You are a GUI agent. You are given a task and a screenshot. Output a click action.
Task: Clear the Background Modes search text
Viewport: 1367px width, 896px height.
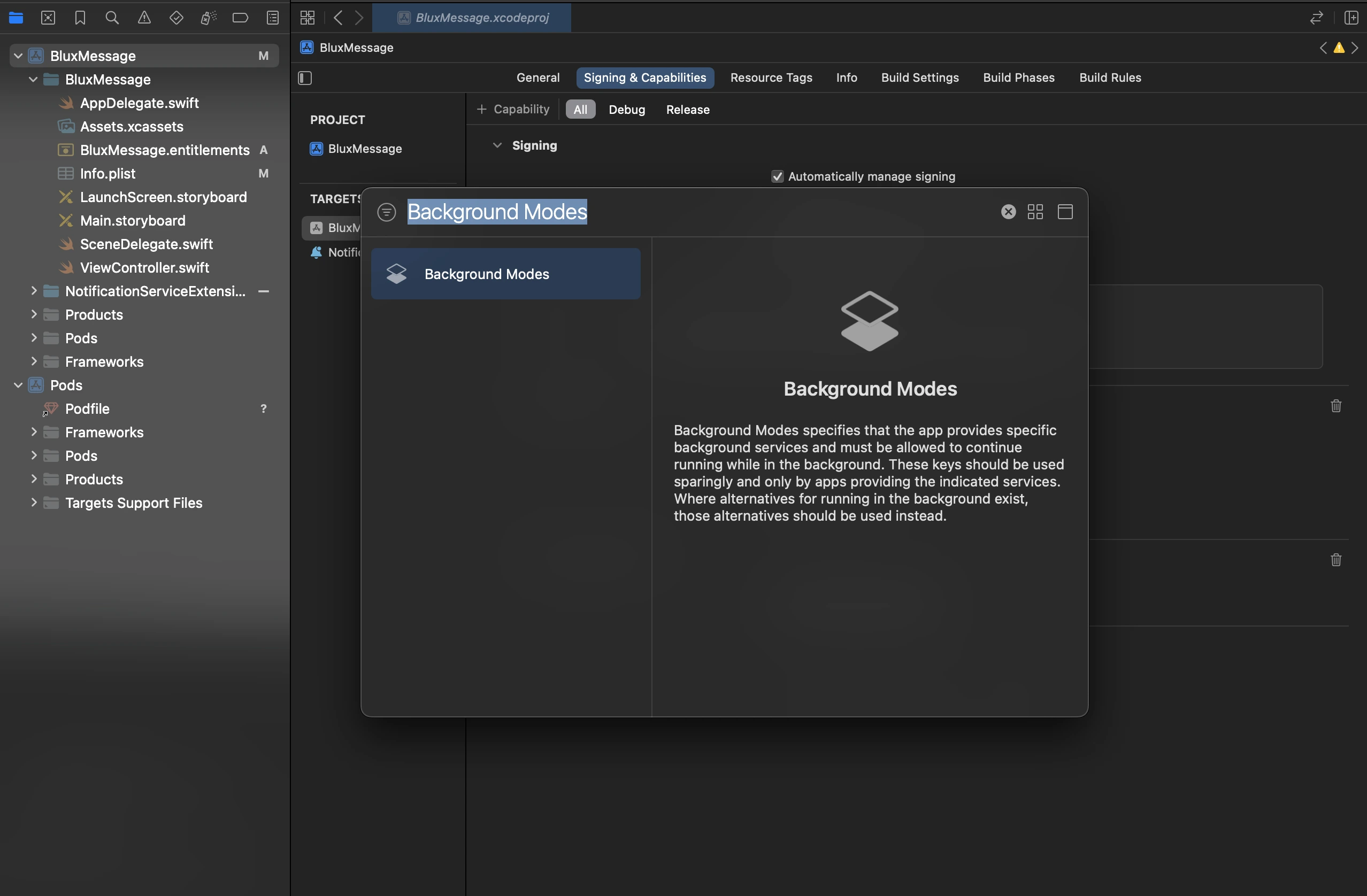[1008, 212]
